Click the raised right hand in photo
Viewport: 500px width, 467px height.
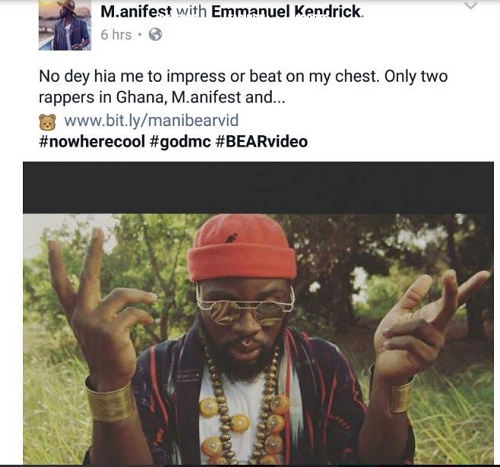(432, 328)
